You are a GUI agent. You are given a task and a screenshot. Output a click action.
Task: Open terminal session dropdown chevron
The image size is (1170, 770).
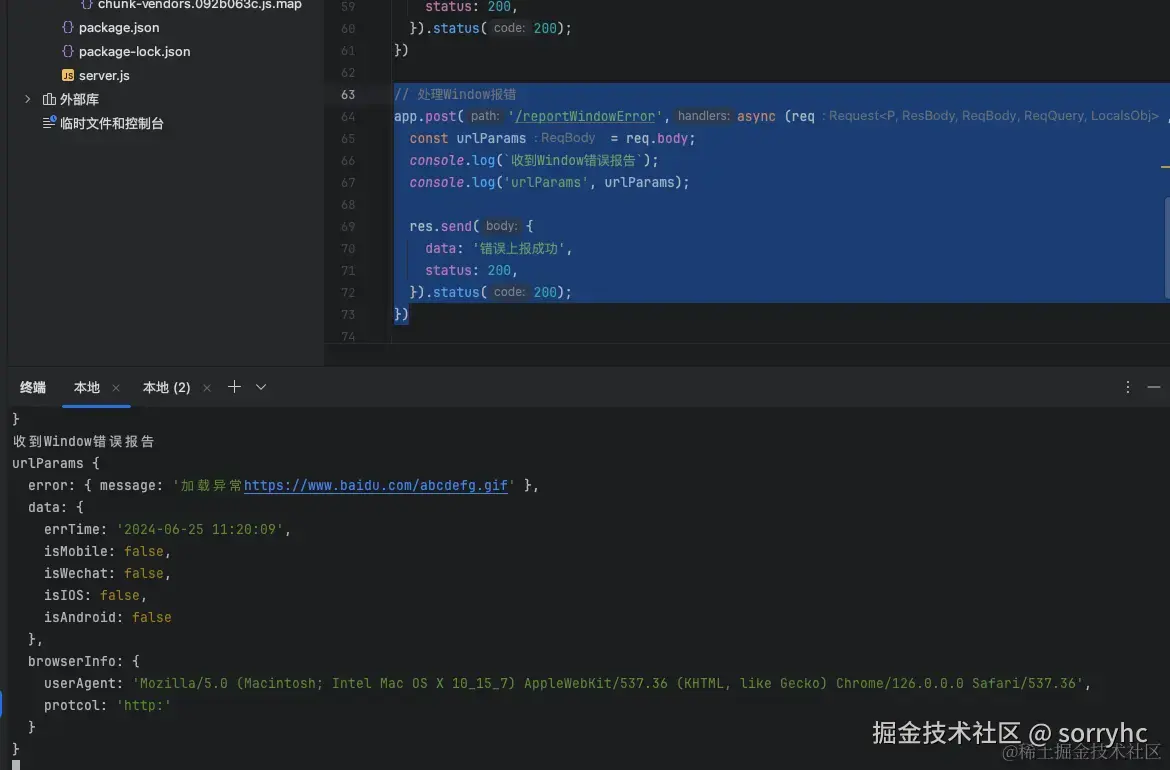(260, 387)
